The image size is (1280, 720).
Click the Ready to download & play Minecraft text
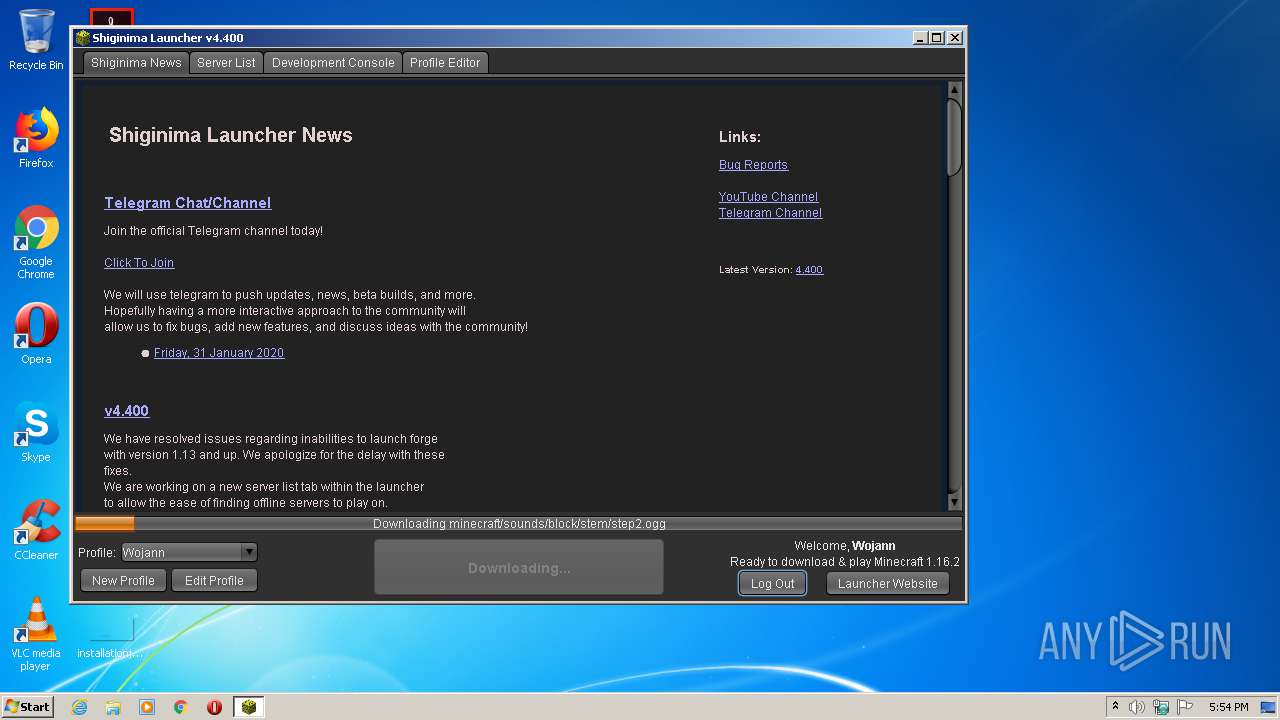tap(845, 562)
